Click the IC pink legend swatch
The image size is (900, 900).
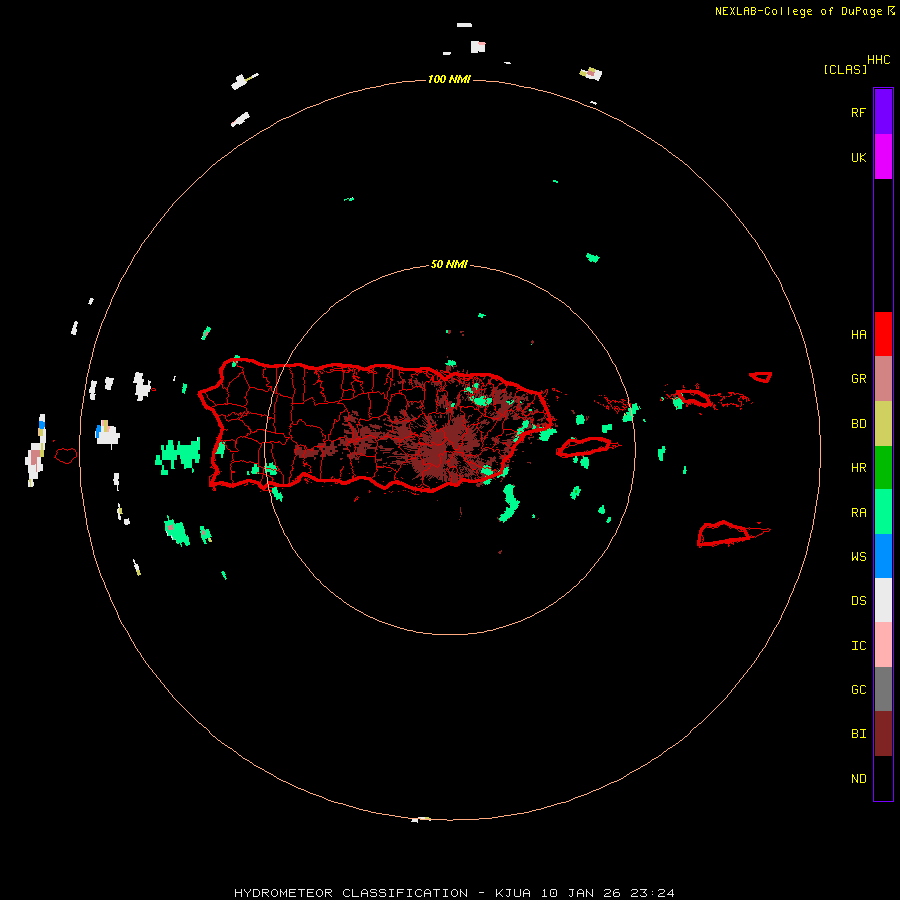(x=883, y=645)
